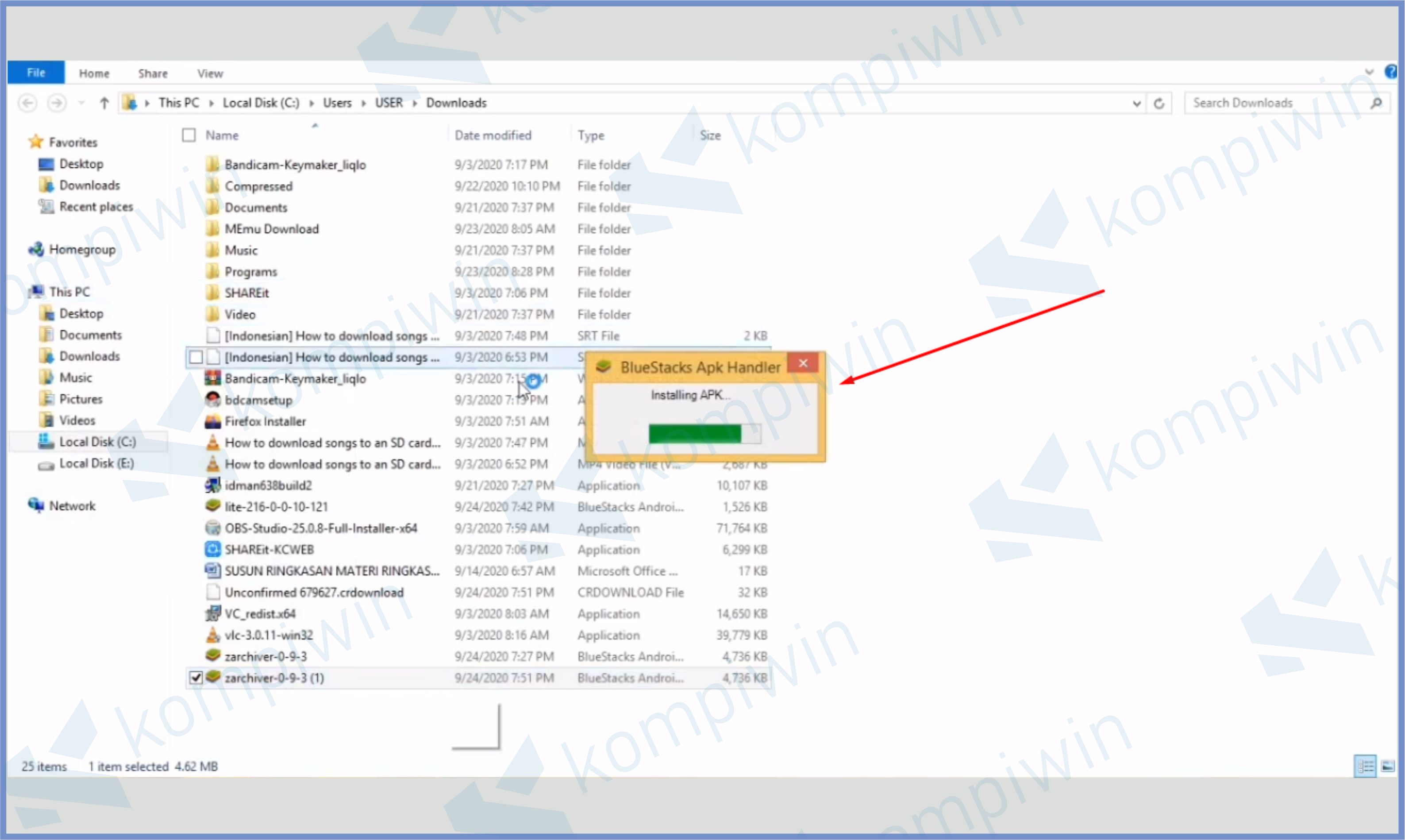Select the OBS-Studio installer file

point(320,528)
